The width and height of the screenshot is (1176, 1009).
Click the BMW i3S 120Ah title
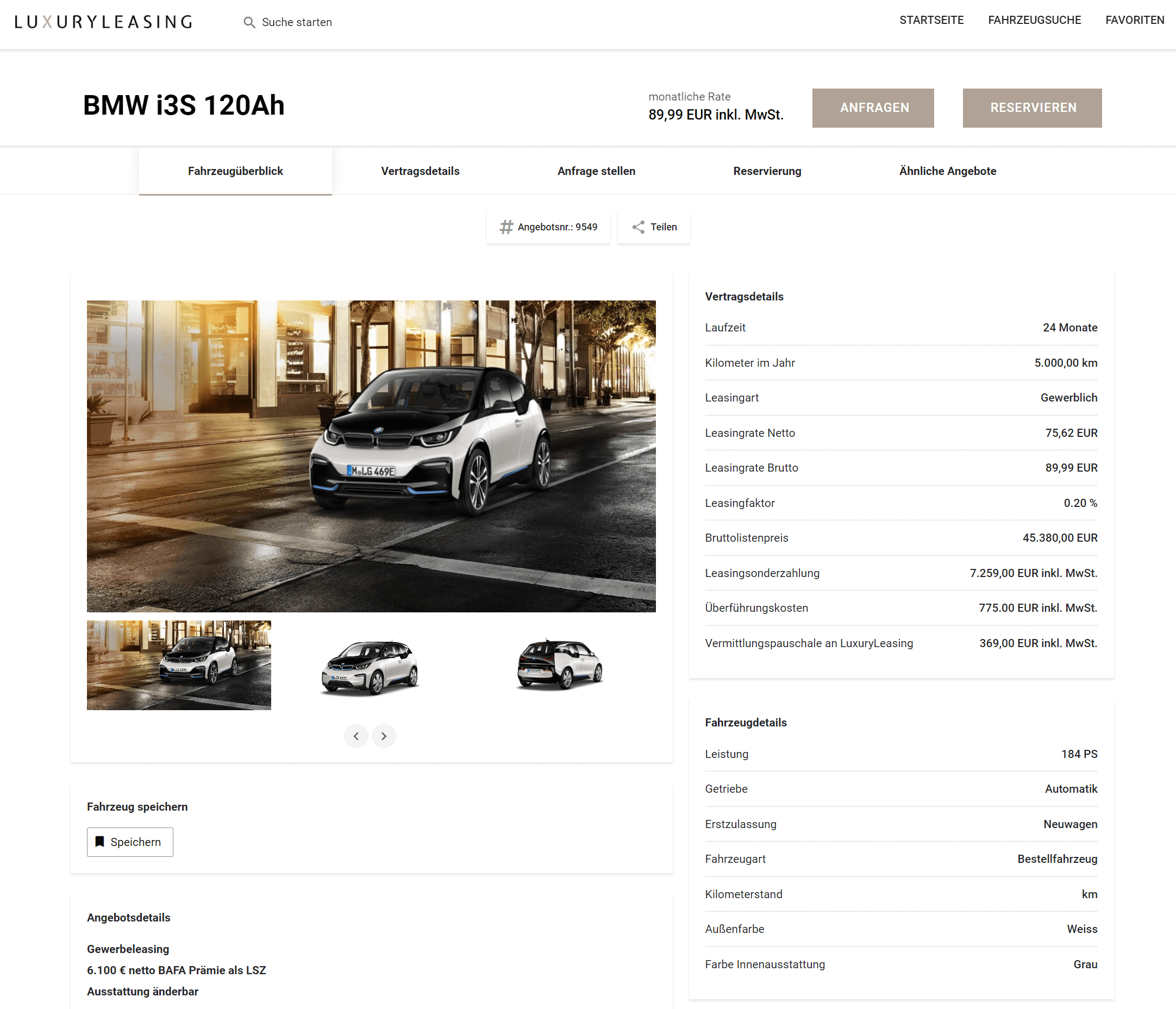(x=184, y=105)
